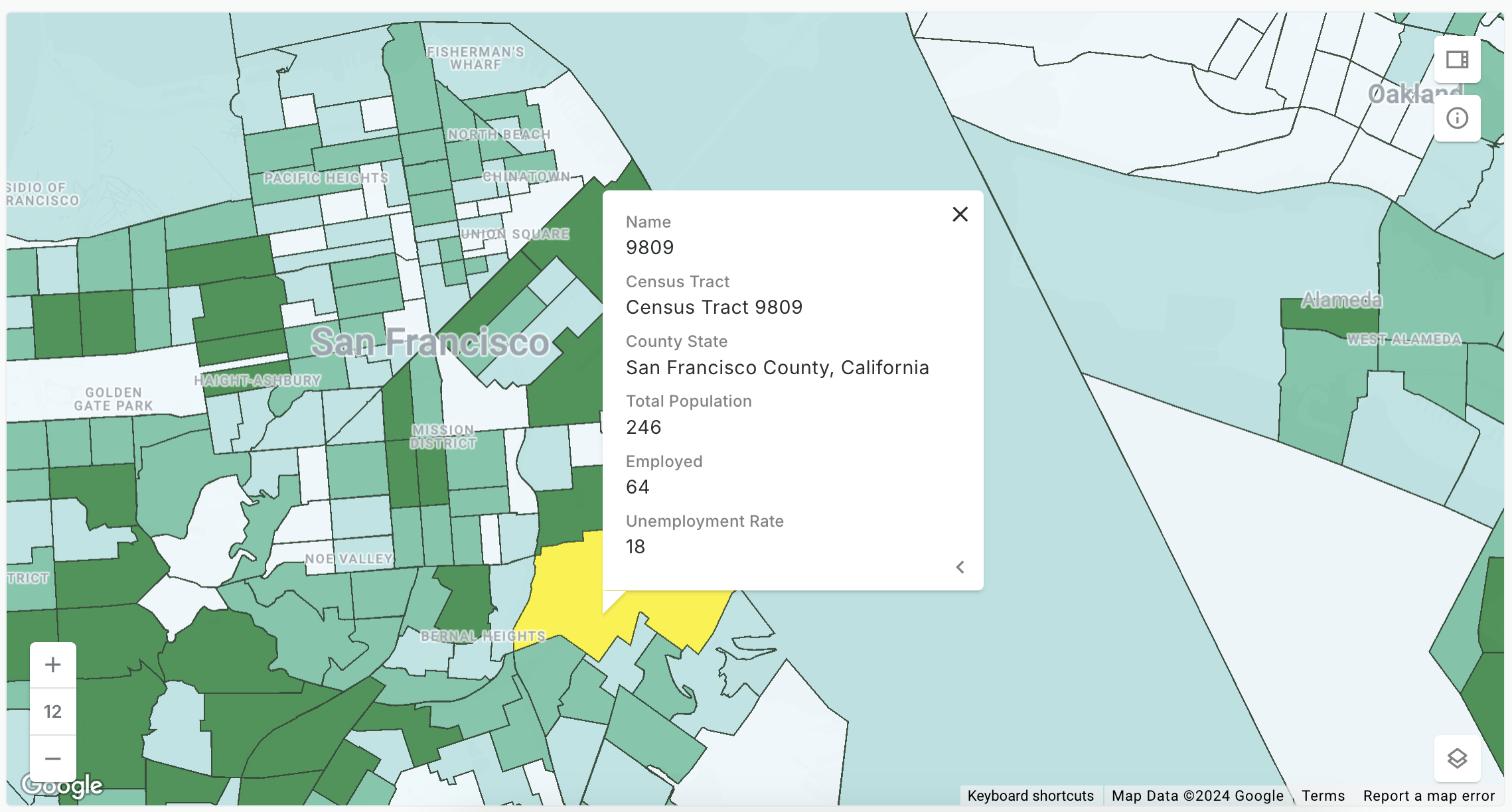Zoom in with plus button
Image resolution: width=1512 pixels, height=812 pixels.
click(x=53, y=665)
